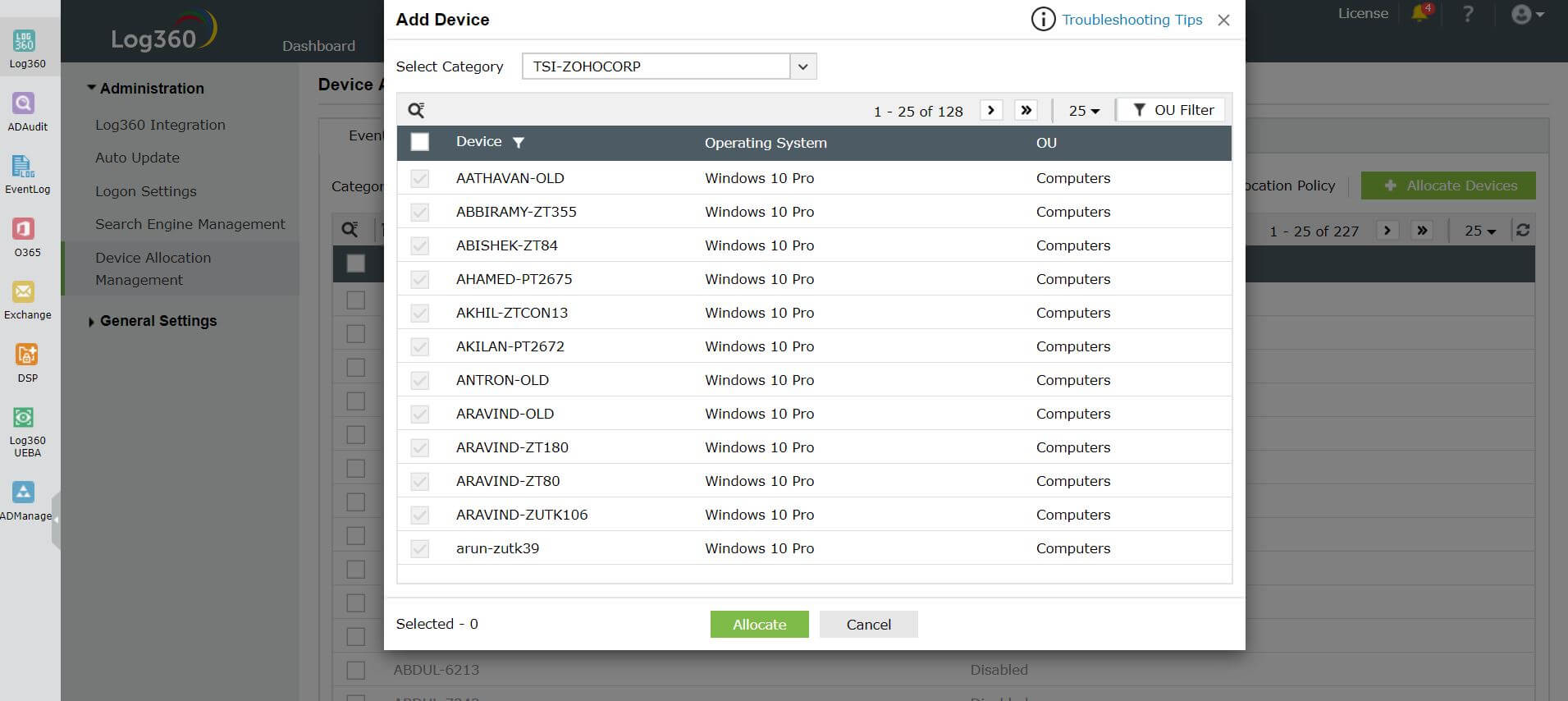This screenshot has height=701, width=1568.
Task: Open the Log360 UEBA module icon
Action: [24, 418]
